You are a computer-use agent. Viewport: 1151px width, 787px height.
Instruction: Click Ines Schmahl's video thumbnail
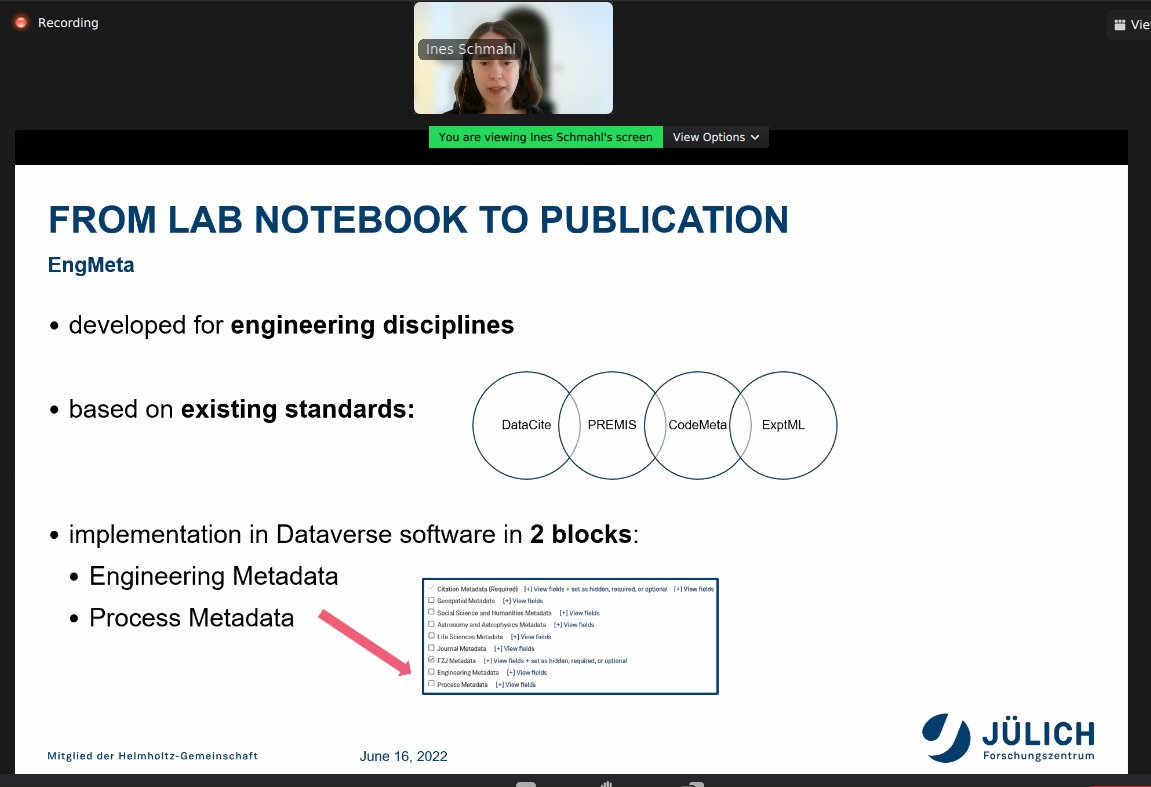(x=513, y=58)
